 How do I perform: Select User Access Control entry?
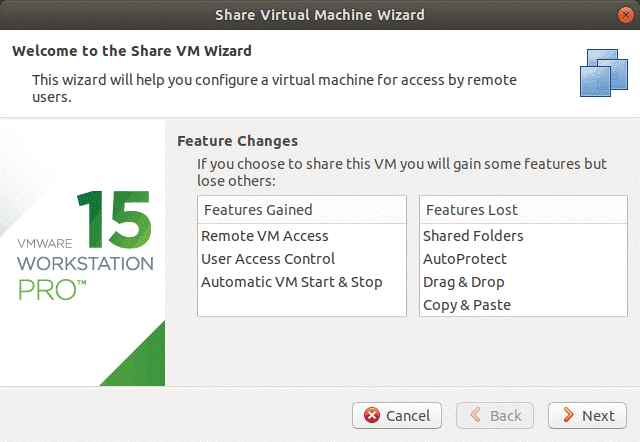point(268,259)
